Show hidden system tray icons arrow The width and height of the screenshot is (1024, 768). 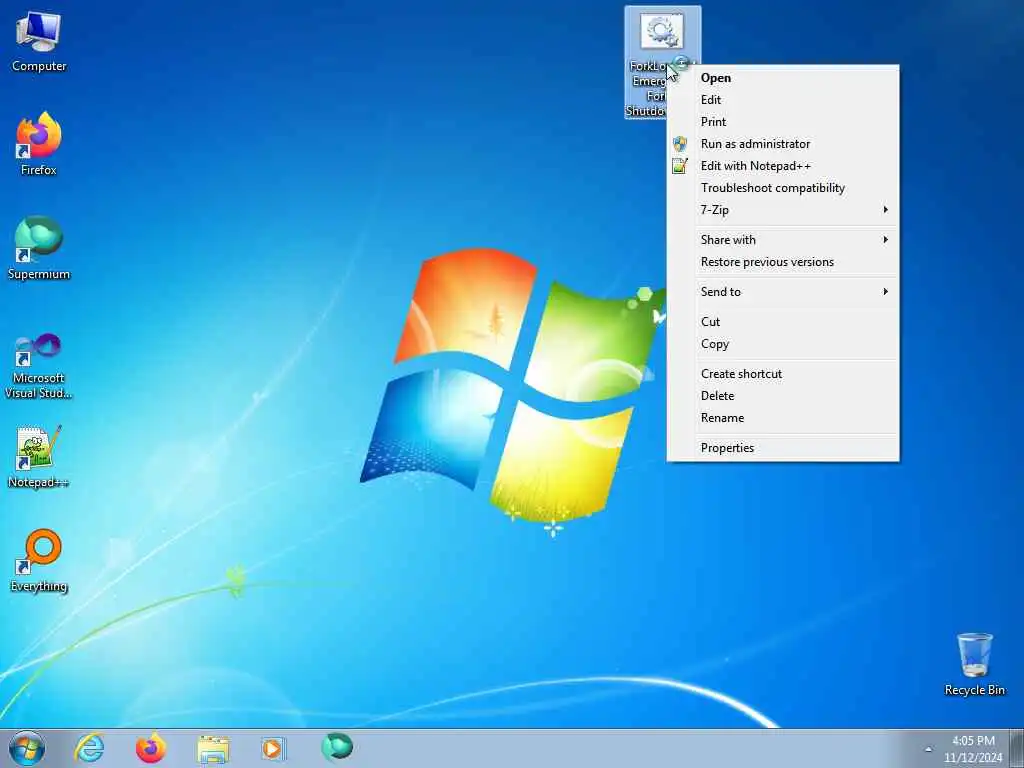pyautogui.click(x=928, y=749)
